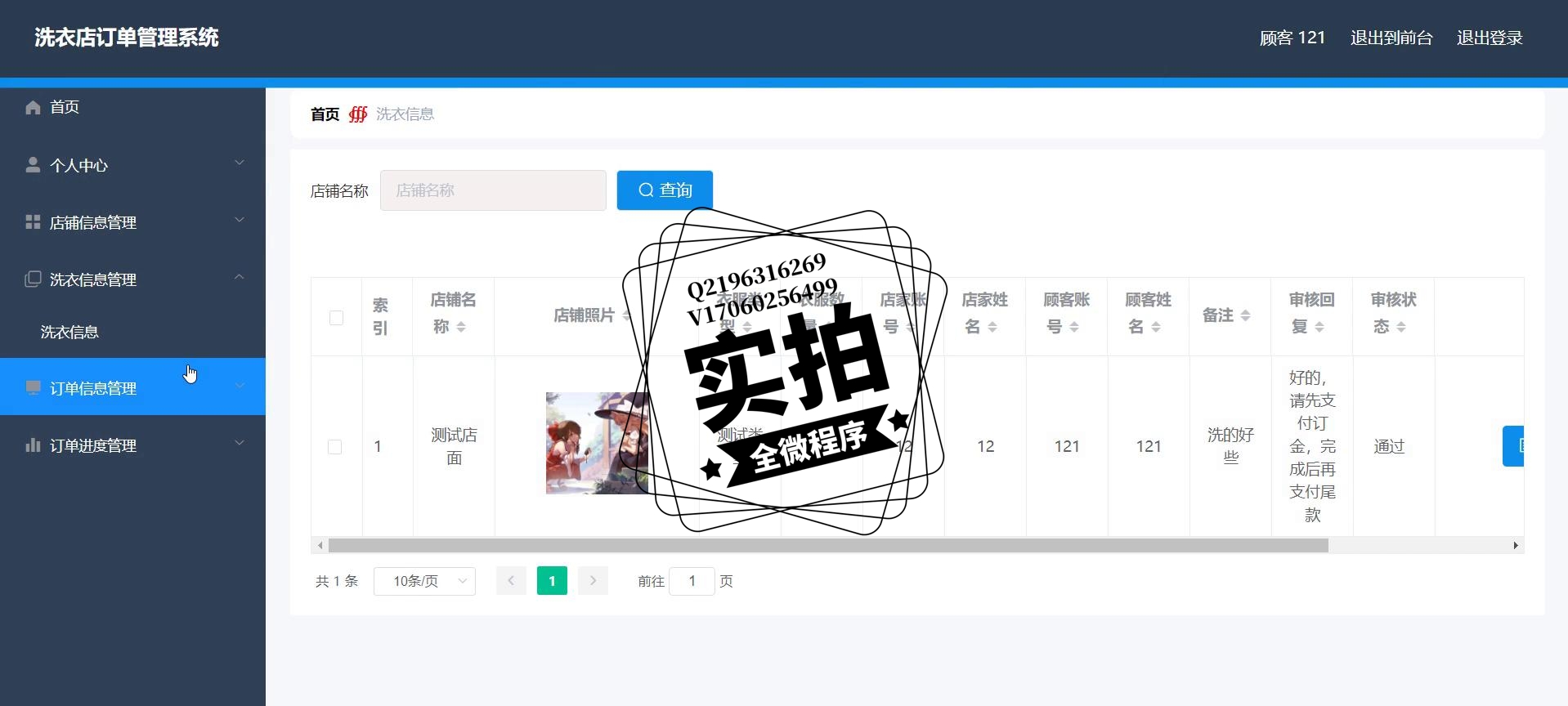The width and height of the screenshot is (1568, 706).
Task: Tick the select-all checkbox in table header
Action: (x=336, y=317)
